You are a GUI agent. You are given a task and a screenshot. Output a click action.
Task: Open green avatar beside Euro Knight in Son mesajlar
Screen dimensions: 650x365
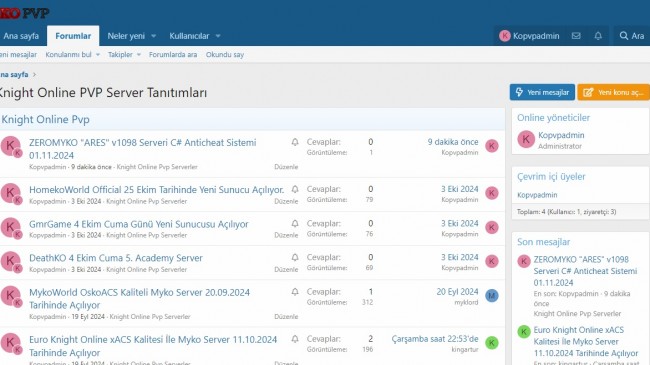pyautogui.click(x=524, y=332)
